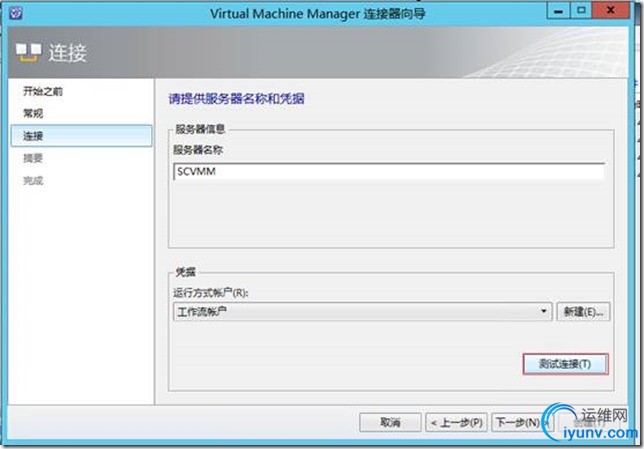The width and height of the screenshot is (644, 449).
Task: Click the 测试连接(T) button
Action: click(565, 364)
